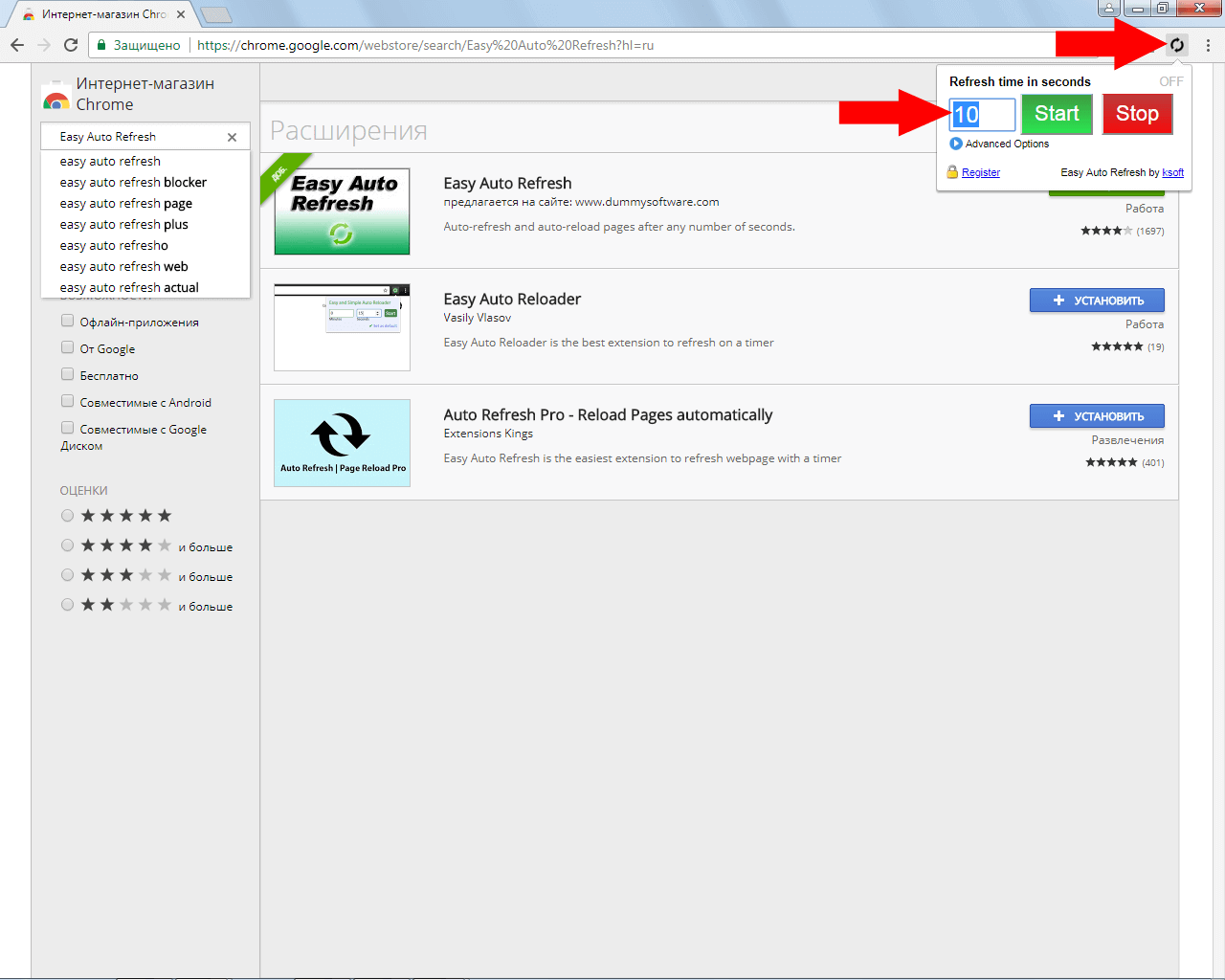Select the five-star rating filter
The image size is (1225, 980).
[x=67, y=516]
